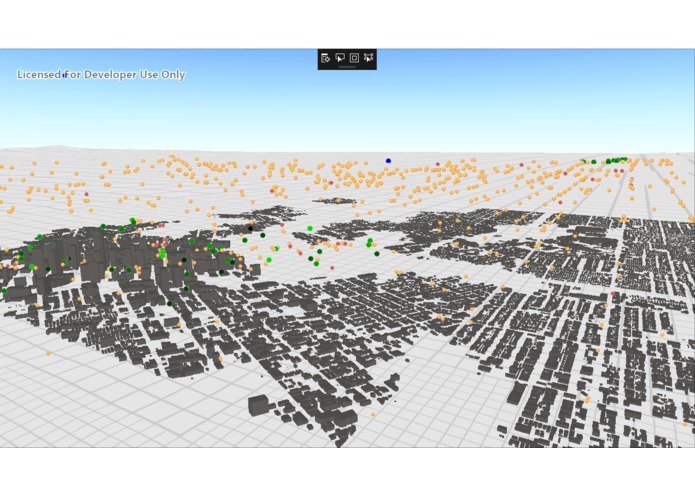
Task: Activate the Select Element cursor tool
Action: (340, 58)
